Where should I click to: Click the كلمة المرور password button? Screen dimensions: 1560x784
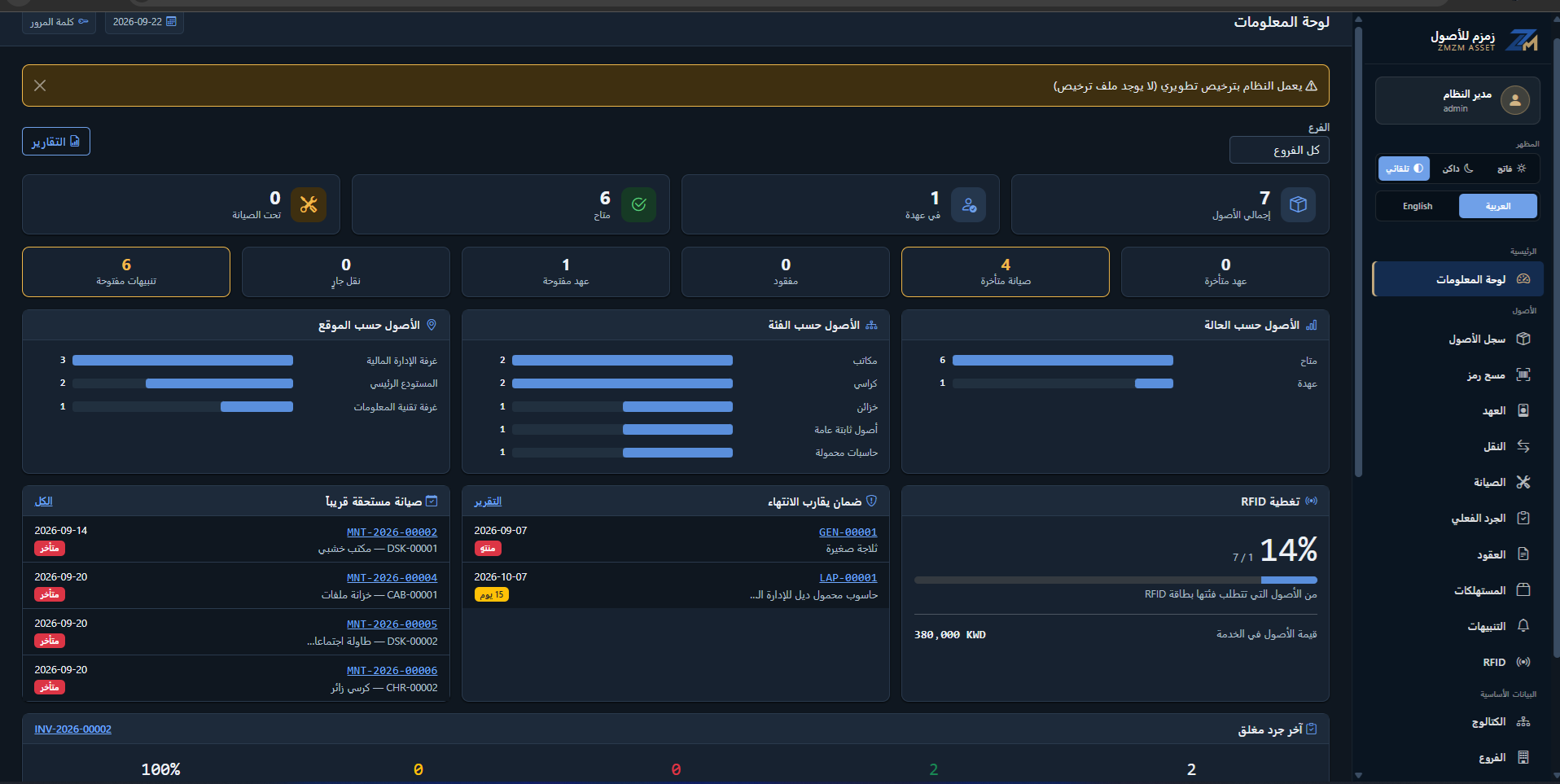(59, 22)
